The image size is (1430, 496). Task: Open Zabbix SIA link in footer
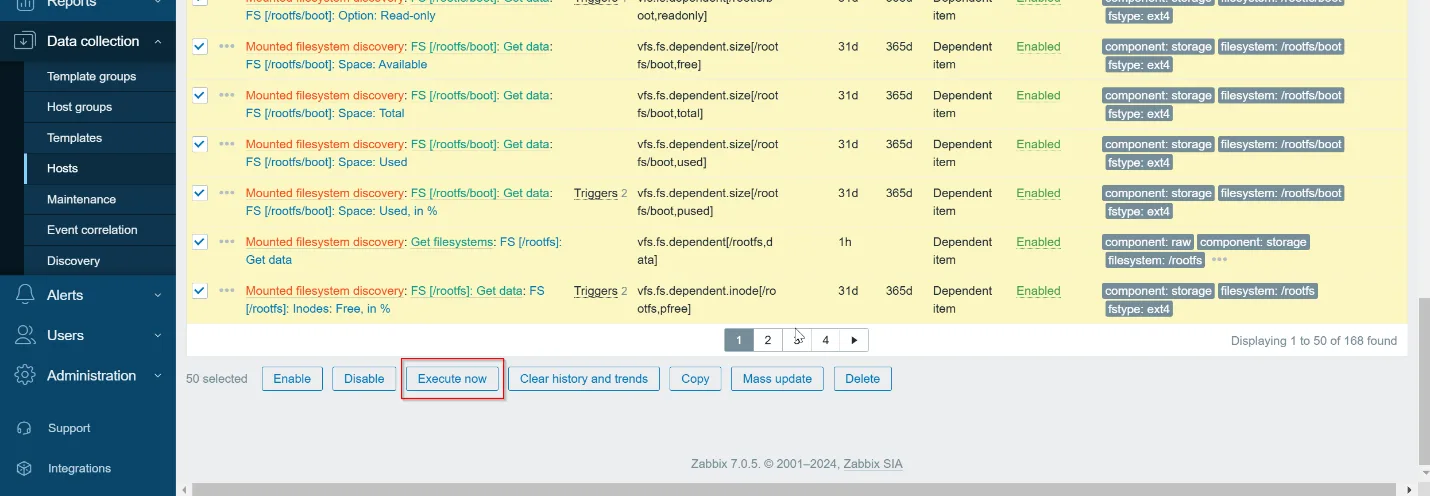tap(873, 464)
